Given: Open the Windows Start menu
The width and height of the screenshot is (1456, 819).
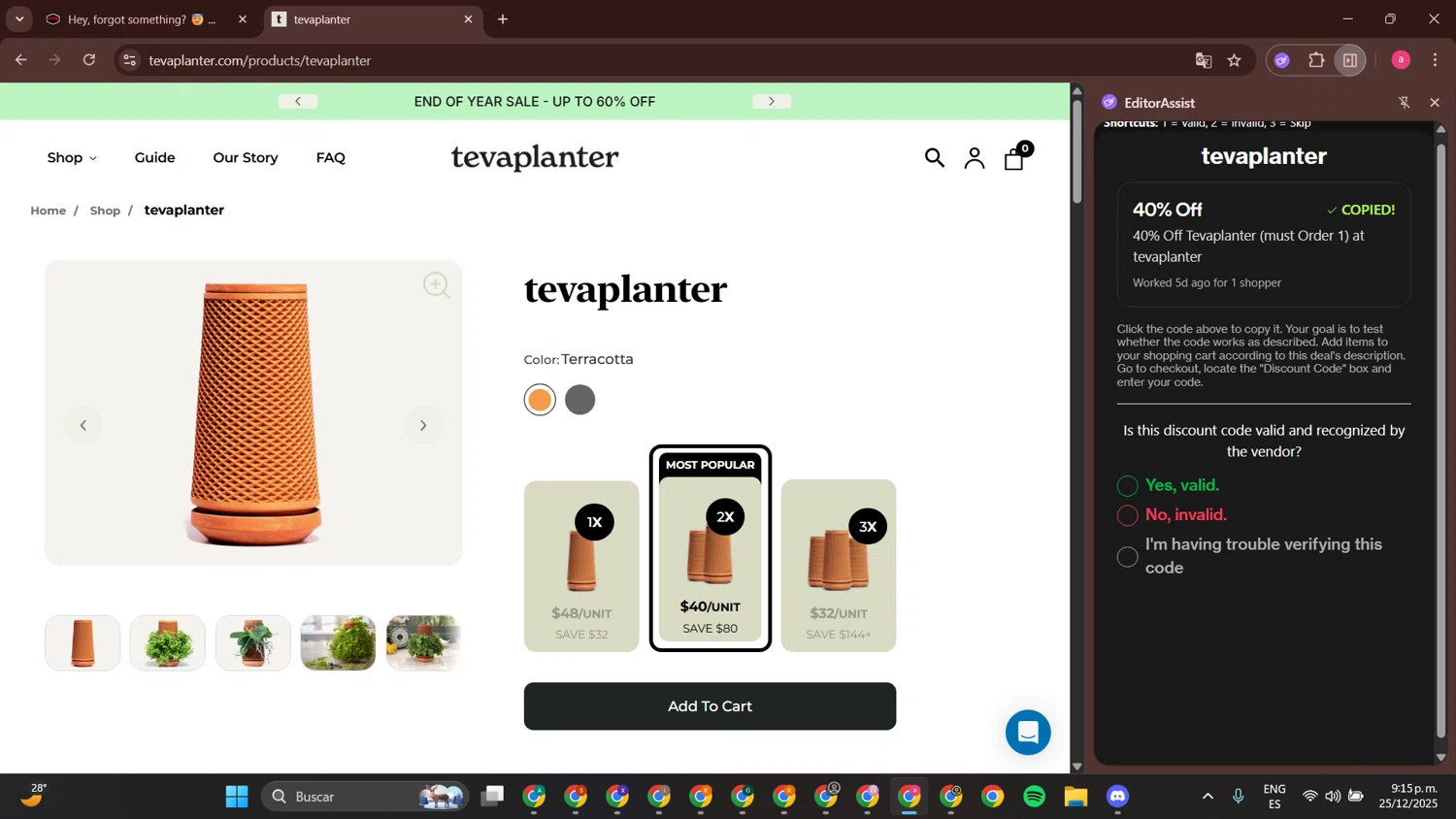Looking at the screenshot, I should [x=237, y=797].
